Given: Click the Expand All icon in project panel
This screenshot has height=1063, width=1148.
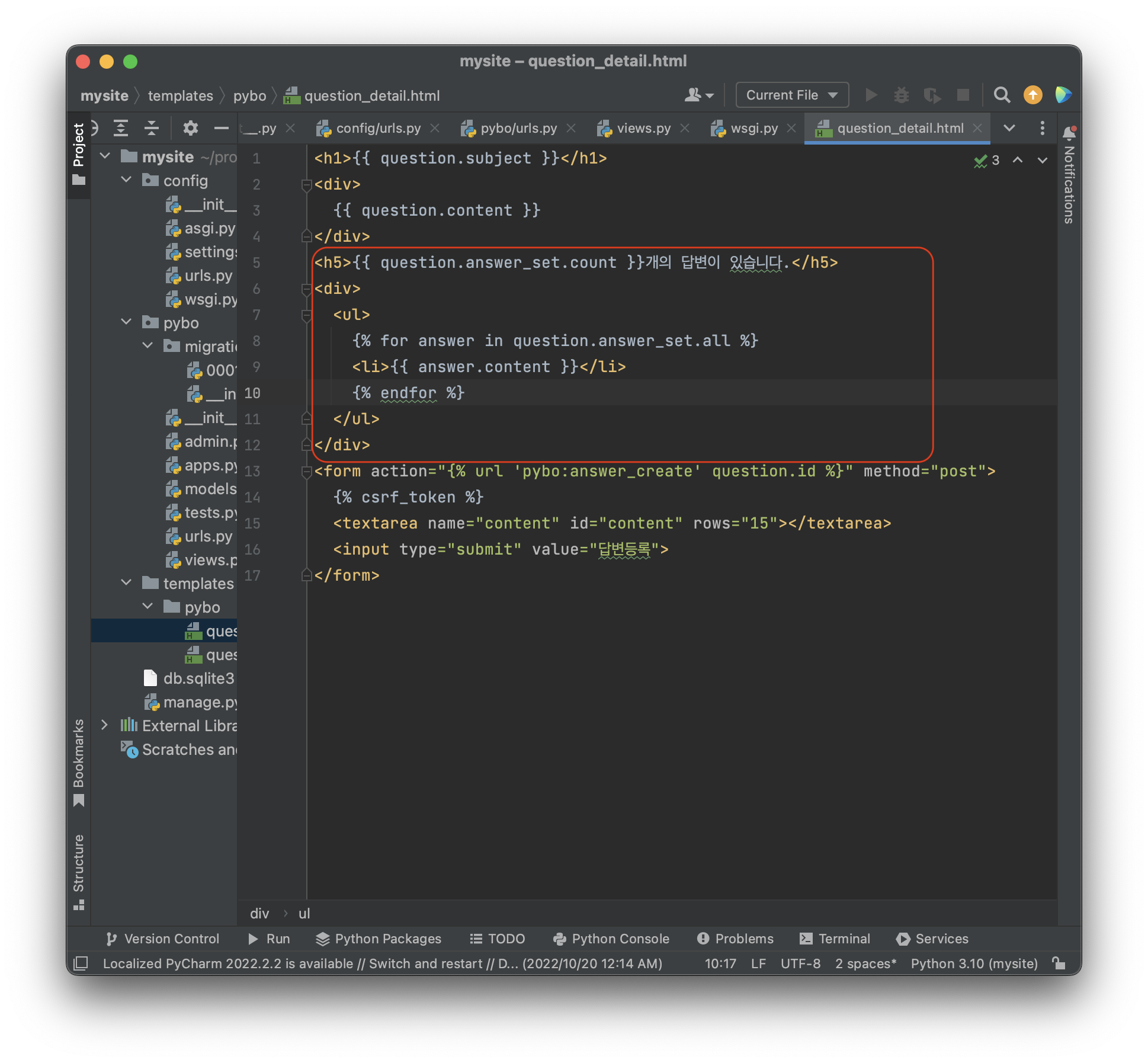Looking at the screenshot, I should pyautogui.click(x=121, y=128).
